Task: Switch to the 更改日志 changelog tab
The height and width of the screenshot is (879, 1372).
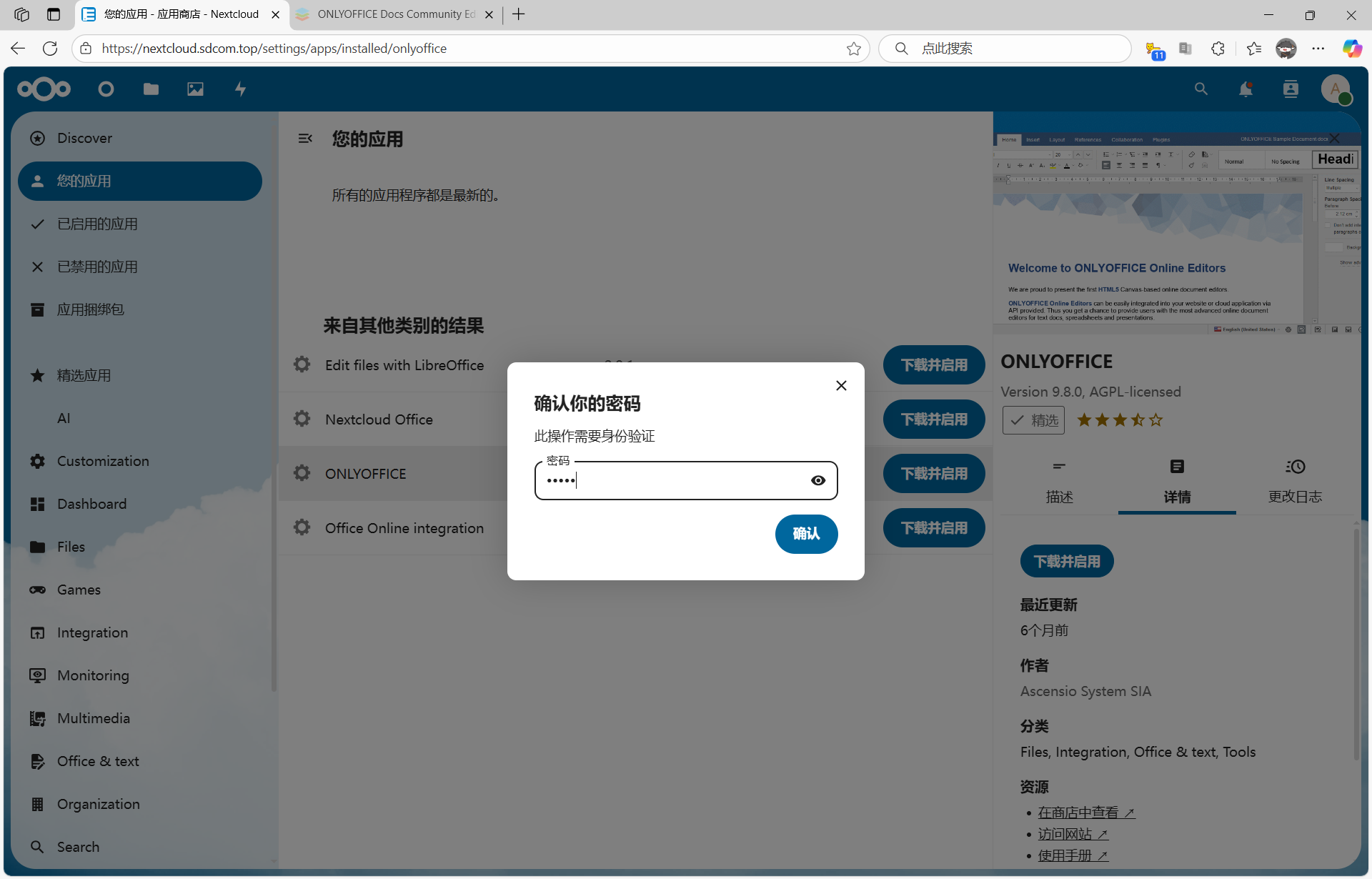Action: tap(1295, 482)
